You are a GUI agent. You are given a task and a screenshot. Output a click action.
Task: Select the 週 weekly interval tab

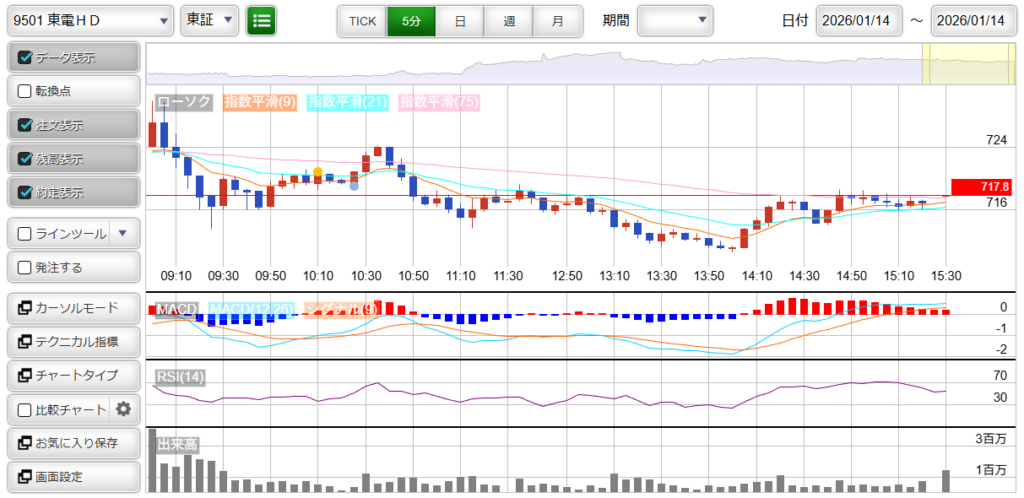point(509,20)
